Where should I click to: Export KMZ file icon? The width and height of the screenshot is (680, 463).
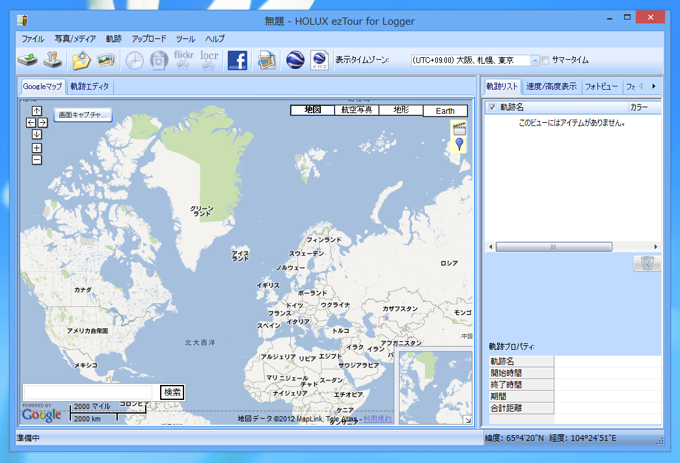tap(320, 60)
